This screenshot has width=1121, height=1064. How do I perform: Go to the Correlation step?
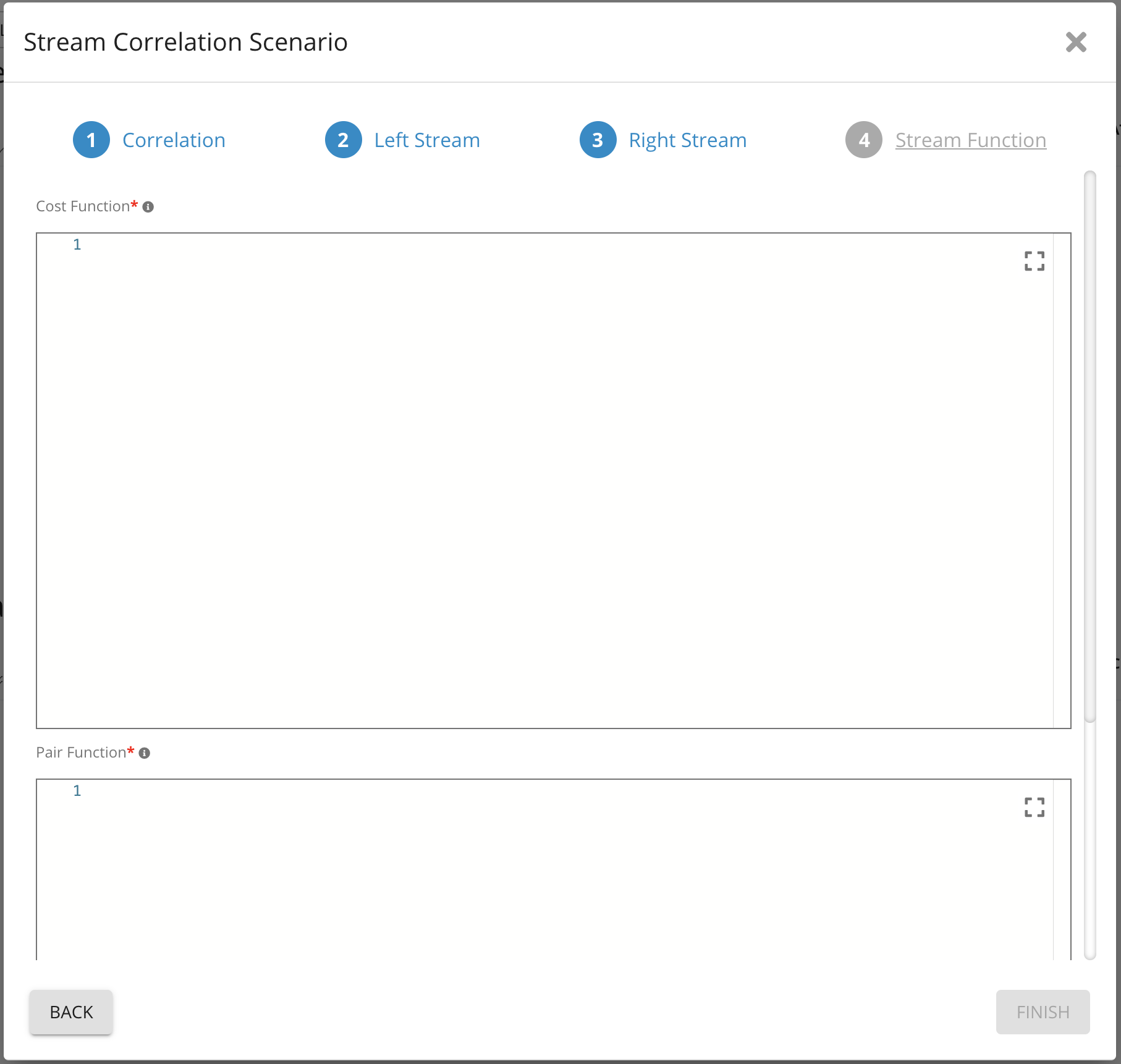tap(174, 140)
